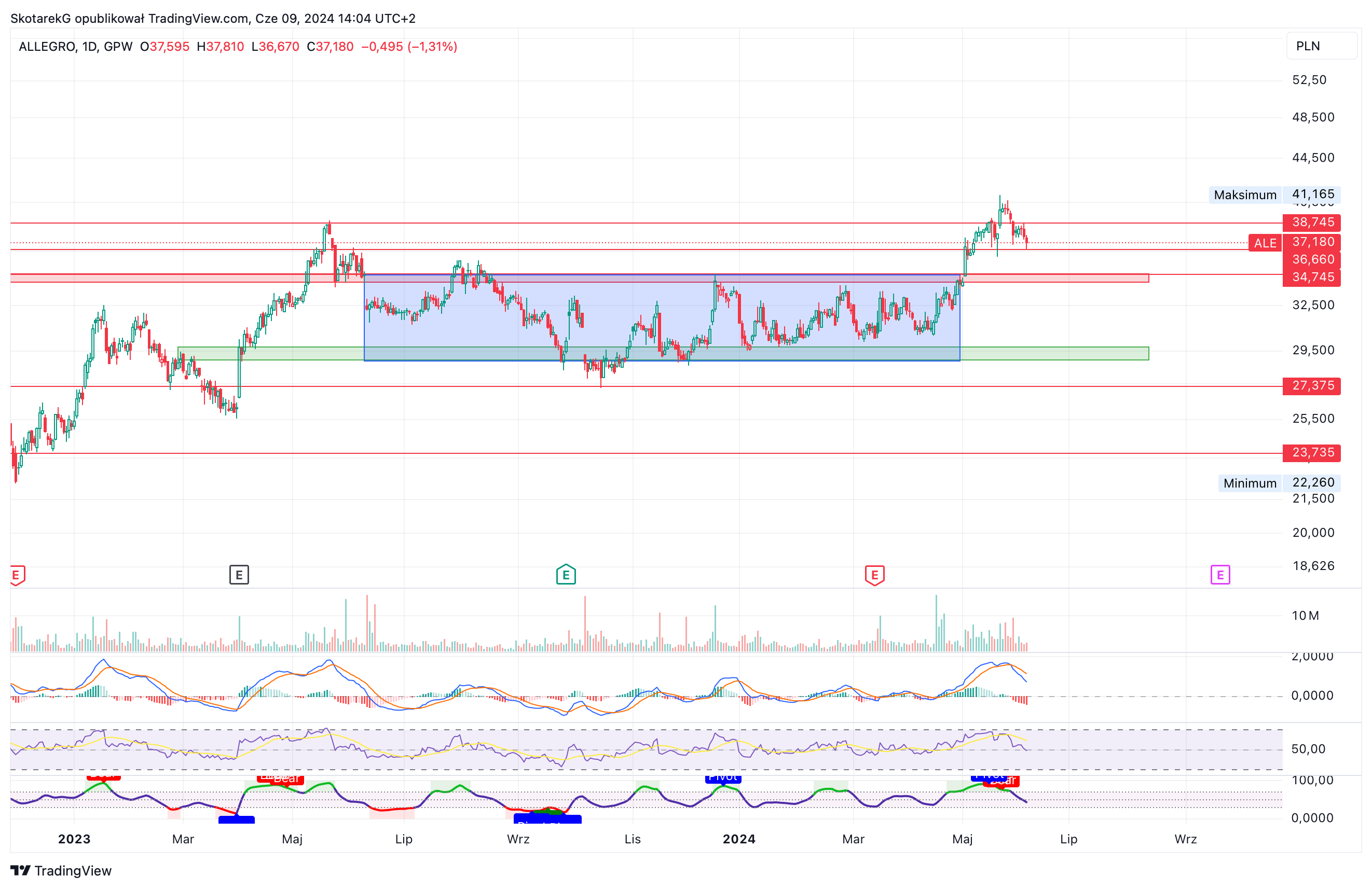The height and width of the screenshot is (889, 1372).
Task: Click the 18,626 price axis label
Action: click(1313, 566)
